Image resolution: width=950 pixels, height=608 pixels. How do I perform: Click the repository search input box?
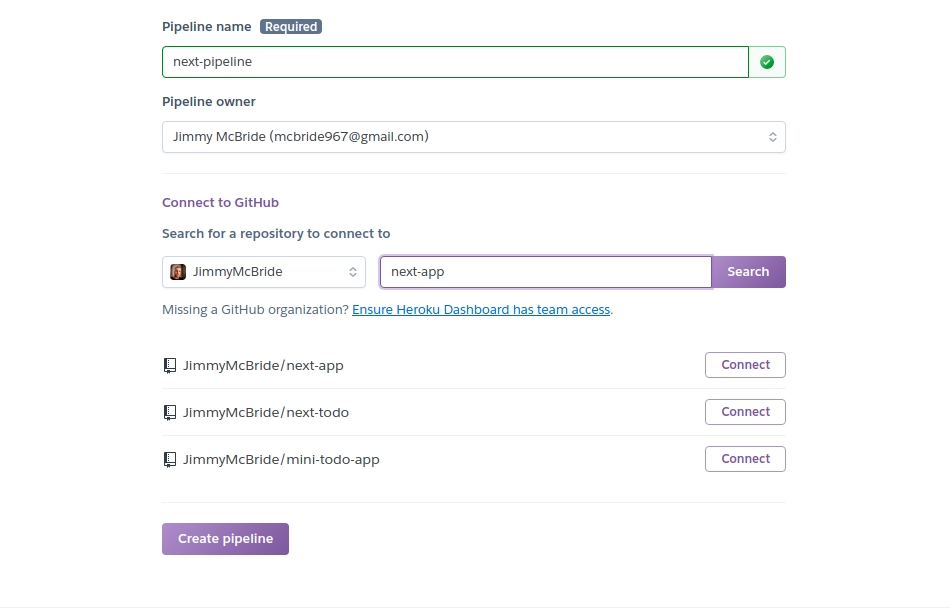pyautogui.click(x=545, y=272)
